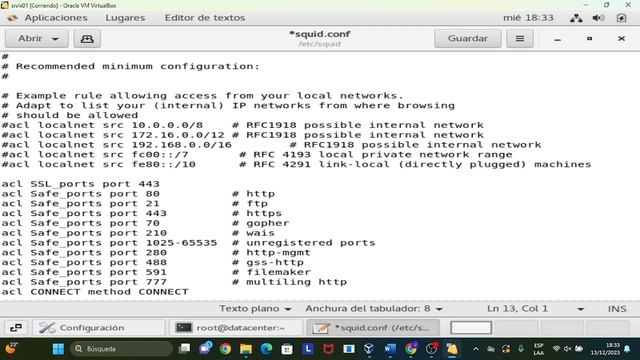Open the Editor de textos menu
Screen dimensions: 640x360
[x=204, y=18]
